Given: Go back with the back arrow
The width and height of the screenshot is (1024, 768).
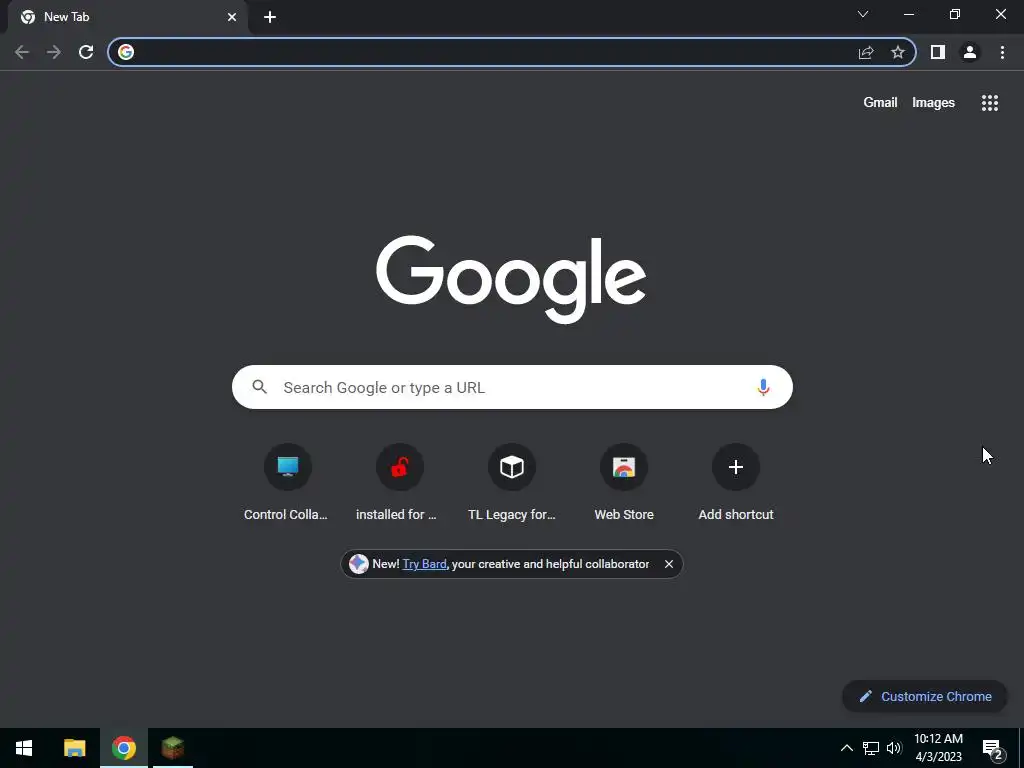Looking at the screenshot, I should pos(22,52).
